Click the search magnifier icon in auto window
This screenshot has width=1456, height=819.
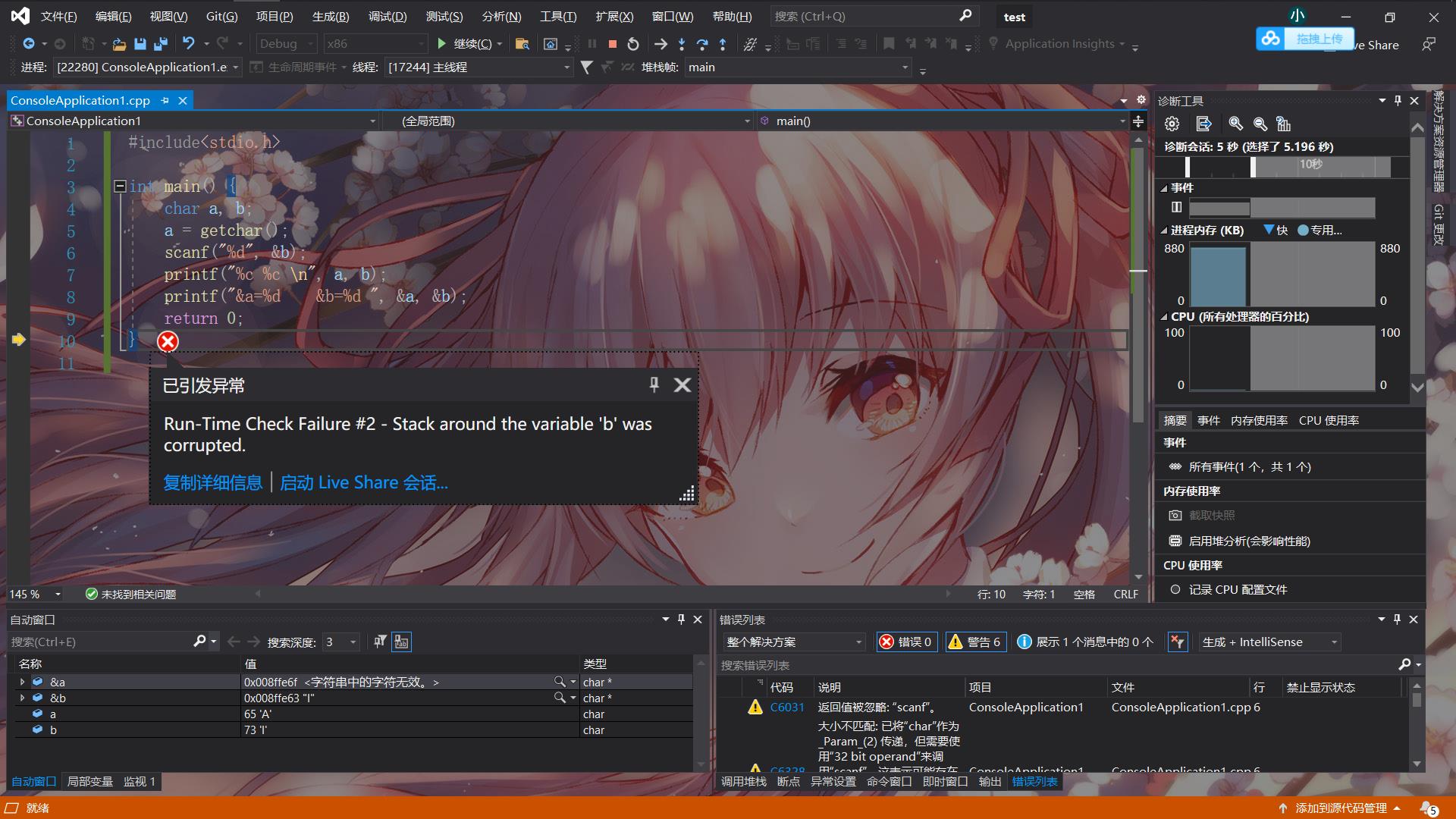(197, 642)
